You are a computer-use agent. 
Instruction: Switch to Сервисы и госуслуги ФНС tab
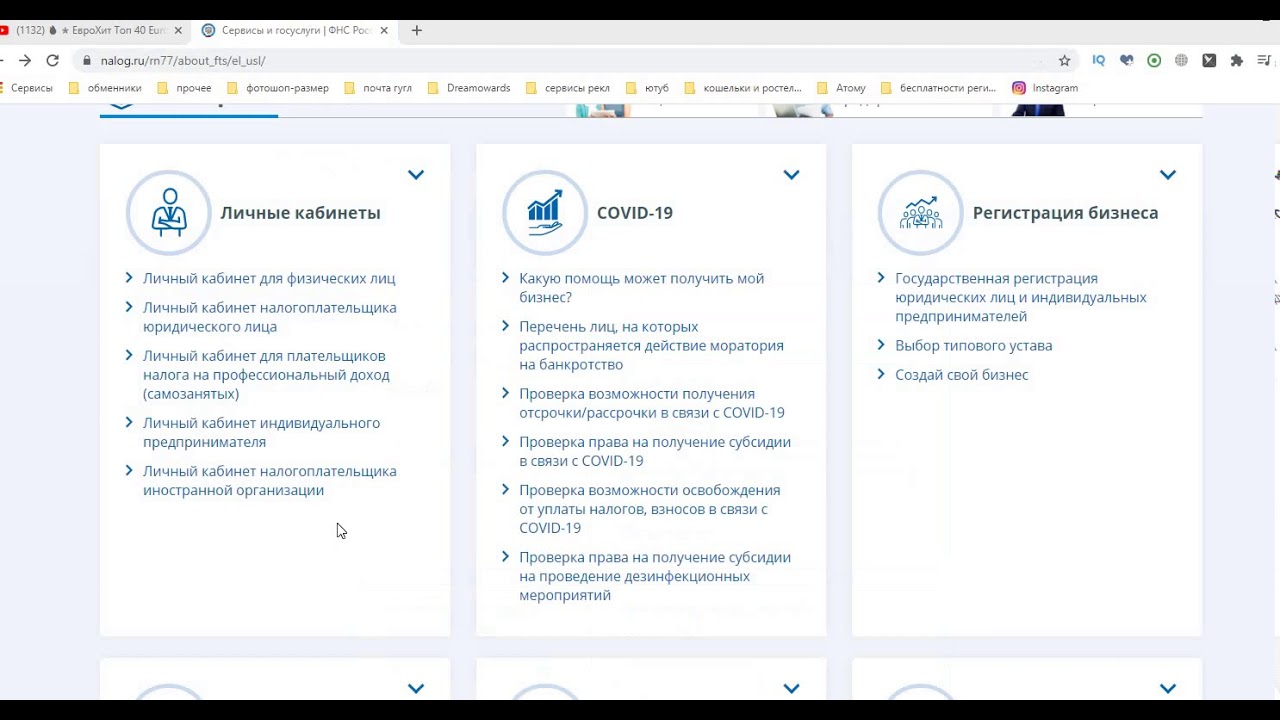[x=295, y=31]
